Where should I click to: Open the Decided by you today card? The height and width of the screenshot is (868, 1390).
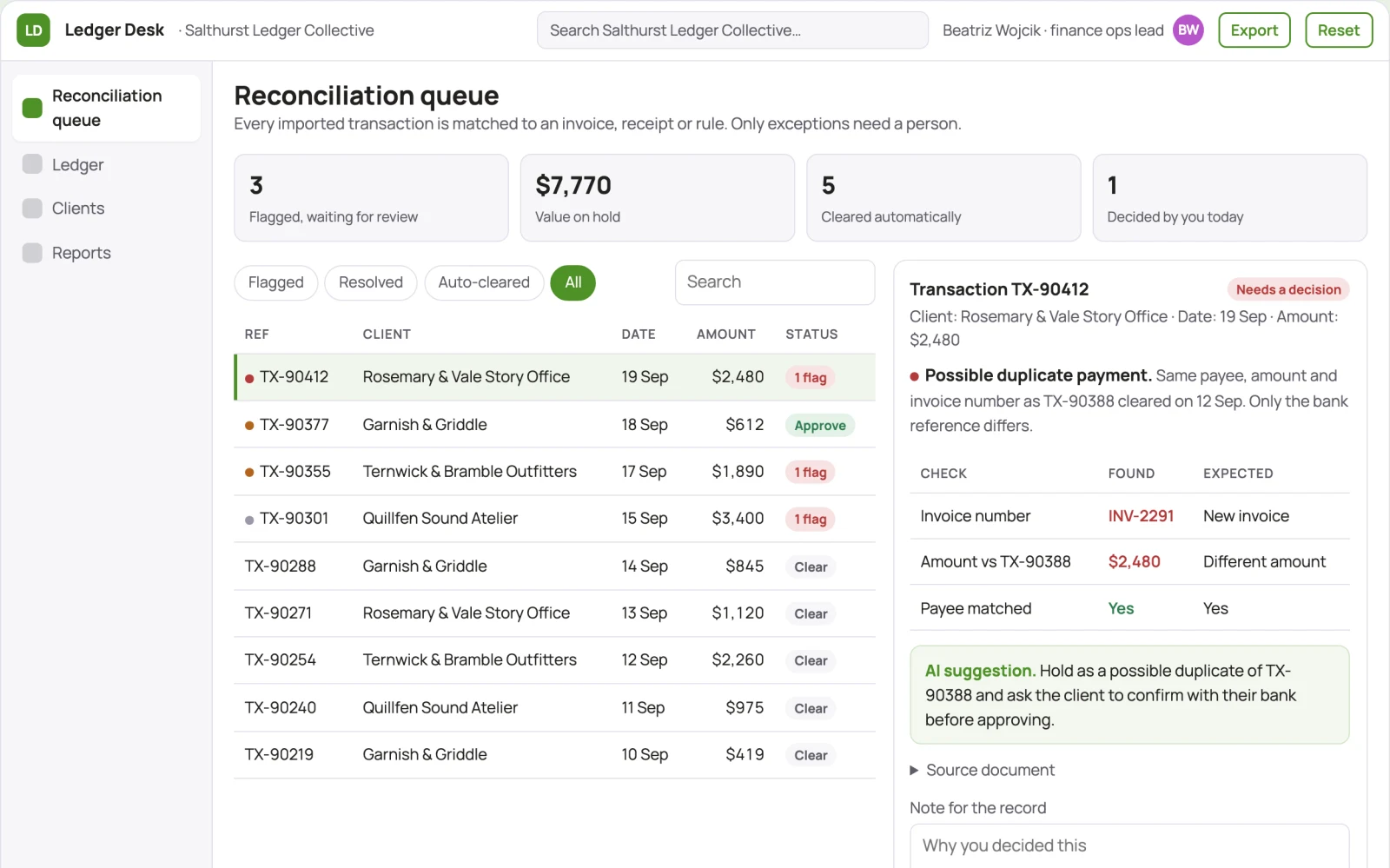1230,198
